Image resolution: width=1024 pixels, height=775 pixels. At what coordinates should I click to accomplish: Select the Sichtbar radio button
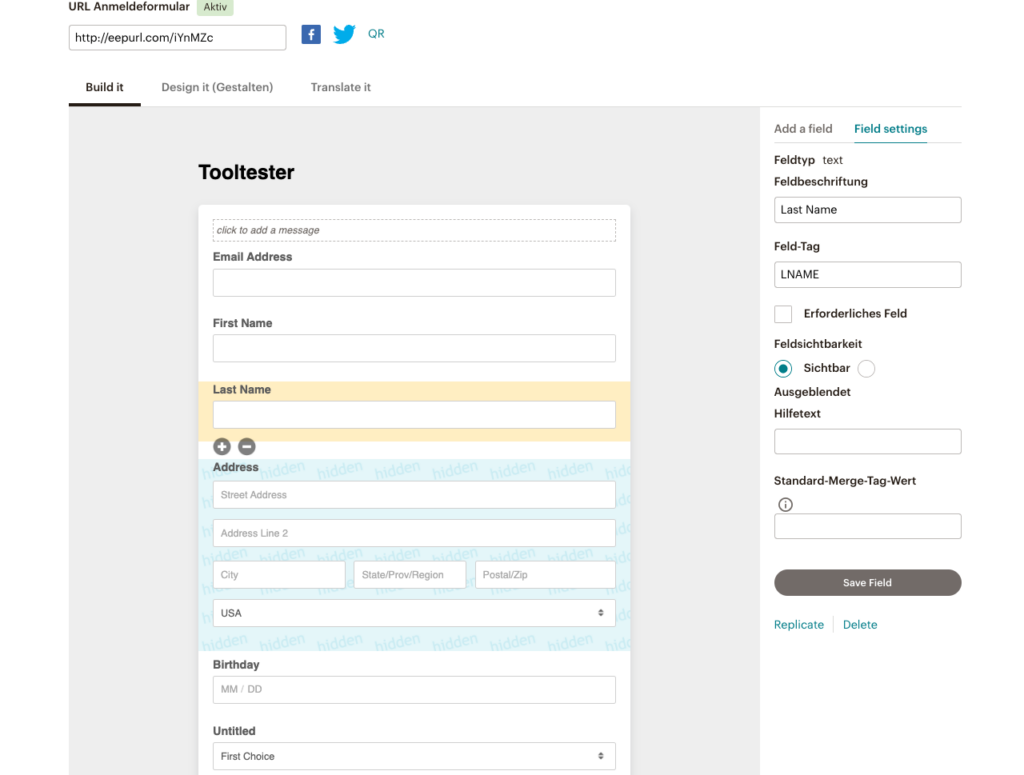click(x=783, y=368)
